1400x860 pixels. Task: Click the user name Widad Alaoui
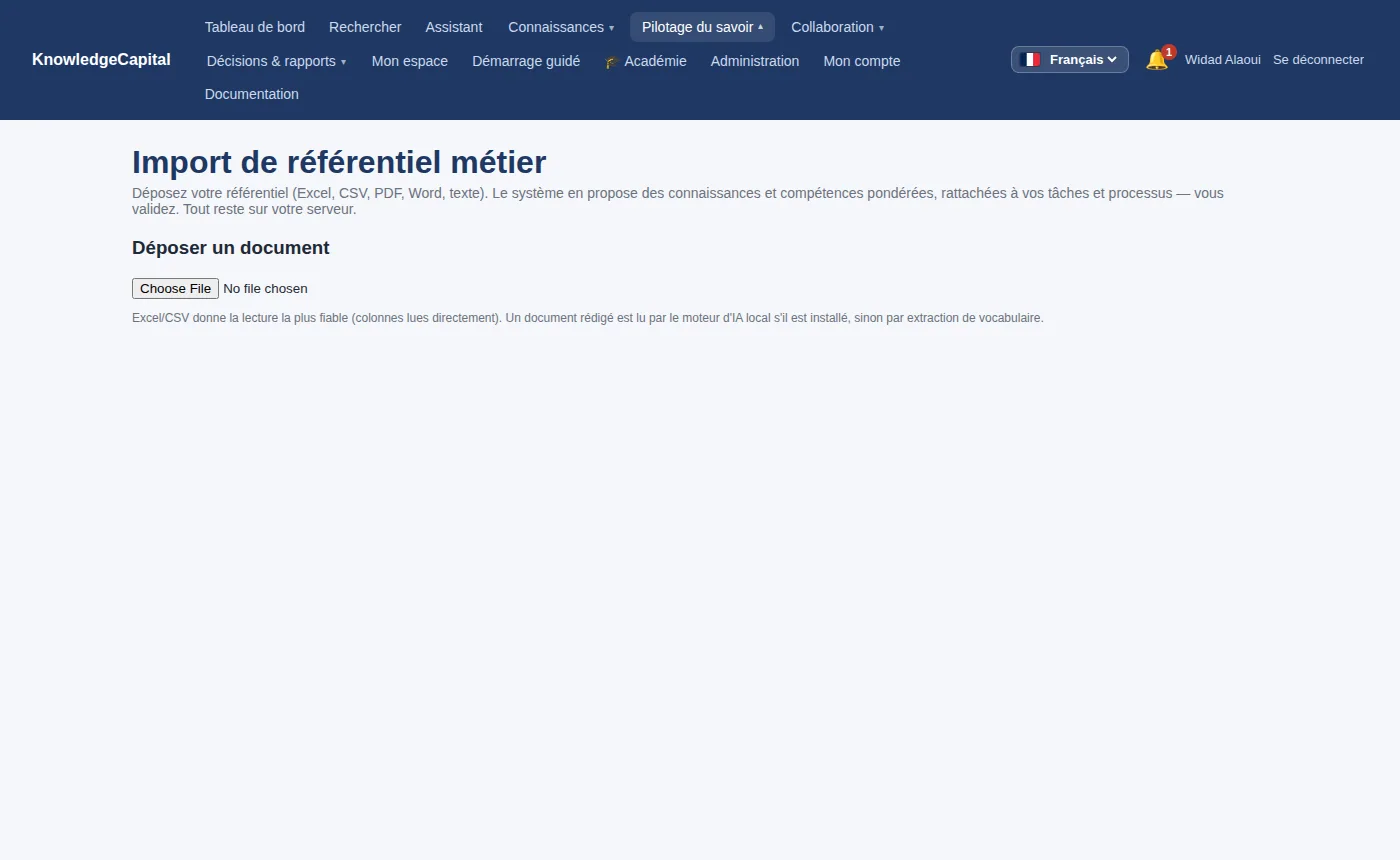click(x=1223, y=60)
